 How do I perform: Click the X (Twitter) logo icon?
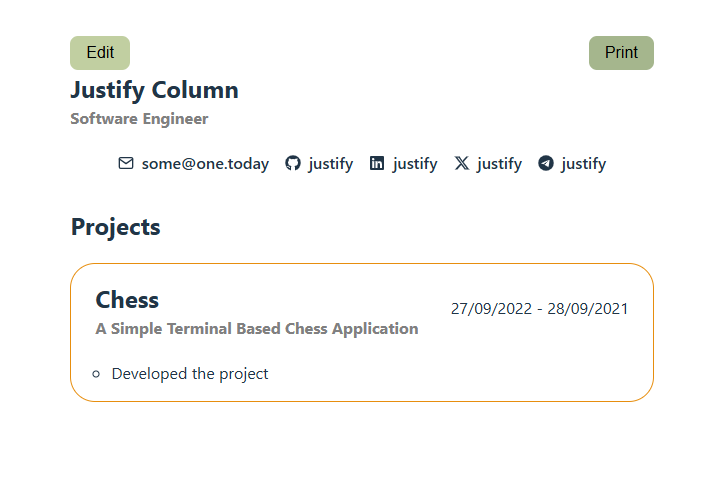point(461,163)
